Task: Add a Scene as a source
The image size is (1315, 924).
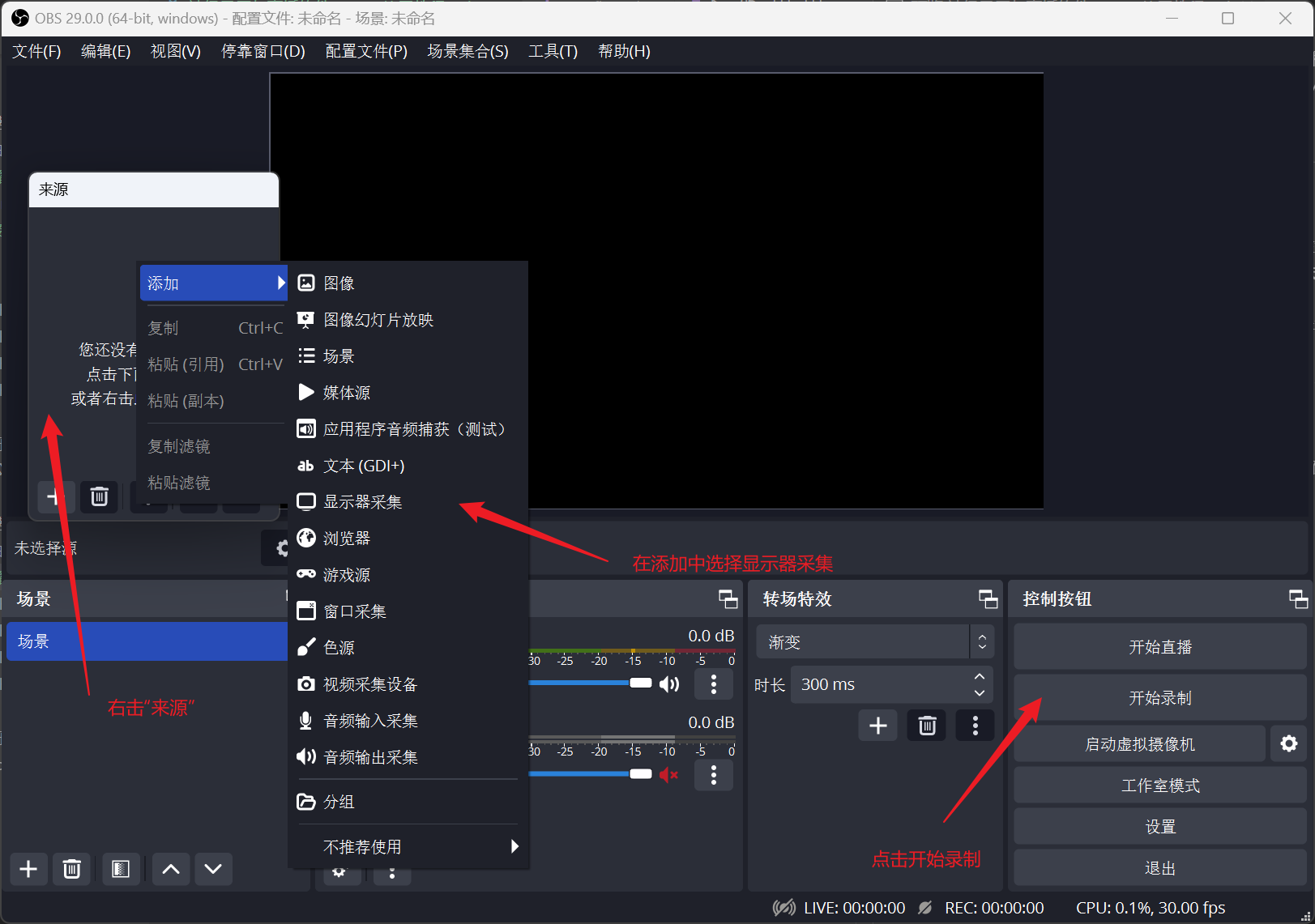Action: pyautogui.click(x=408, y=356)
